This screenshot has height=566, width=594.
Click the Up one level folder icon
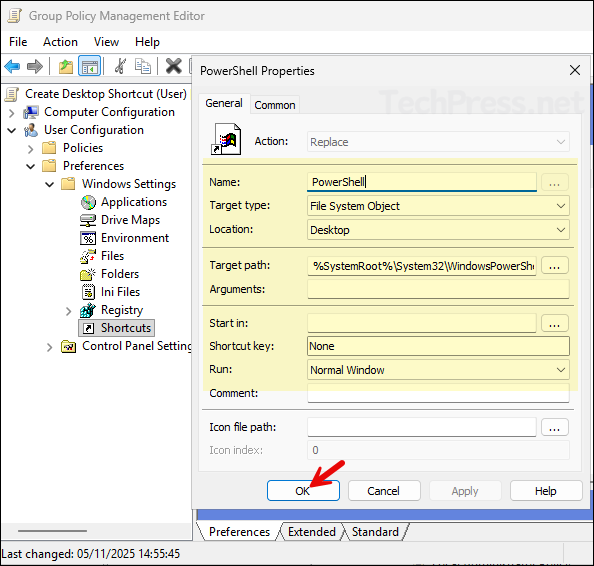tap(66, 67)
